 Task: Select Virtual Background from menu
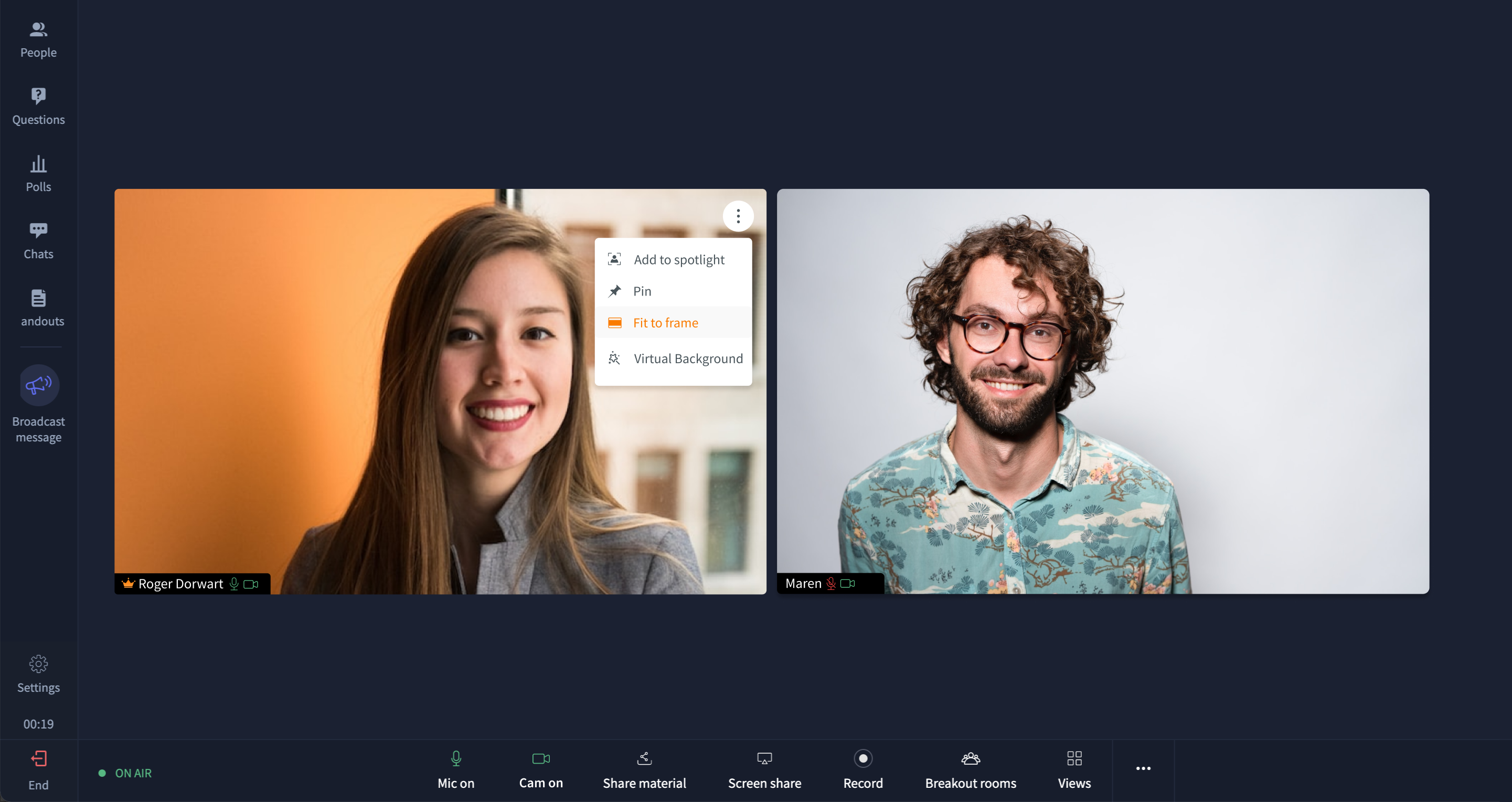coord(687,358)
